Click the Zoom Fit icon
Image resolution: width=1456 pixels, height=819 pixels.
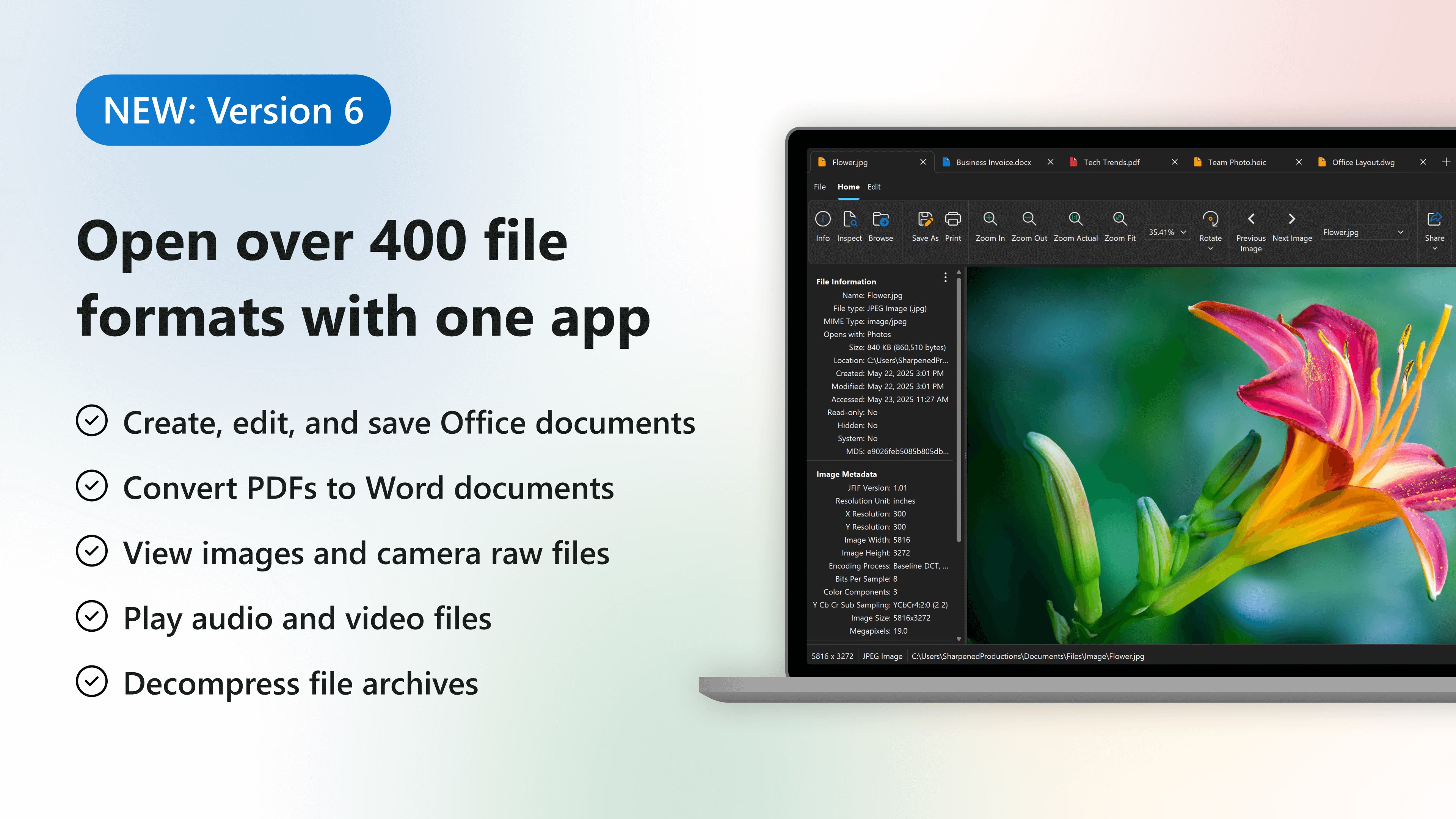tap(1119, 219)
